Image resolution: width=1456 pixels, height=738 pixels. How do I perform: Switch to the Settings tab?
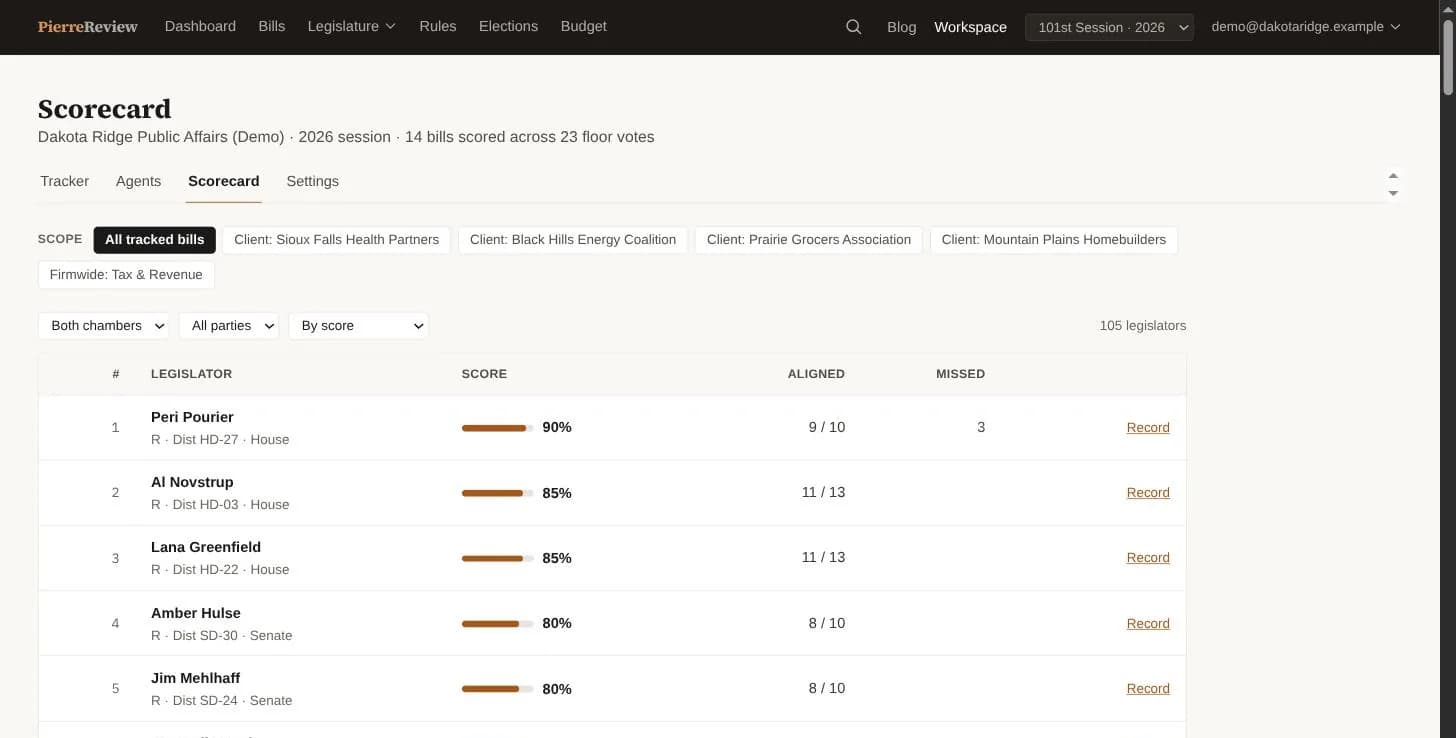coord(313,181)
